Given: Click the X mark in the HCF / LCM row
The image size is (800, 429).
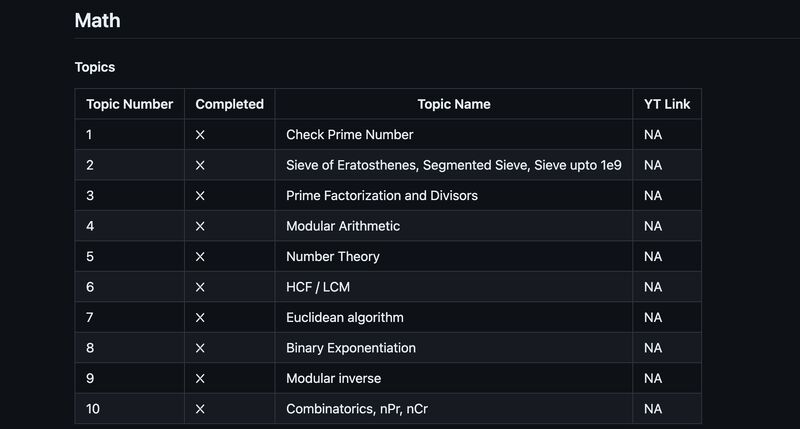Looking at the screenshot, I should point(200,287).
